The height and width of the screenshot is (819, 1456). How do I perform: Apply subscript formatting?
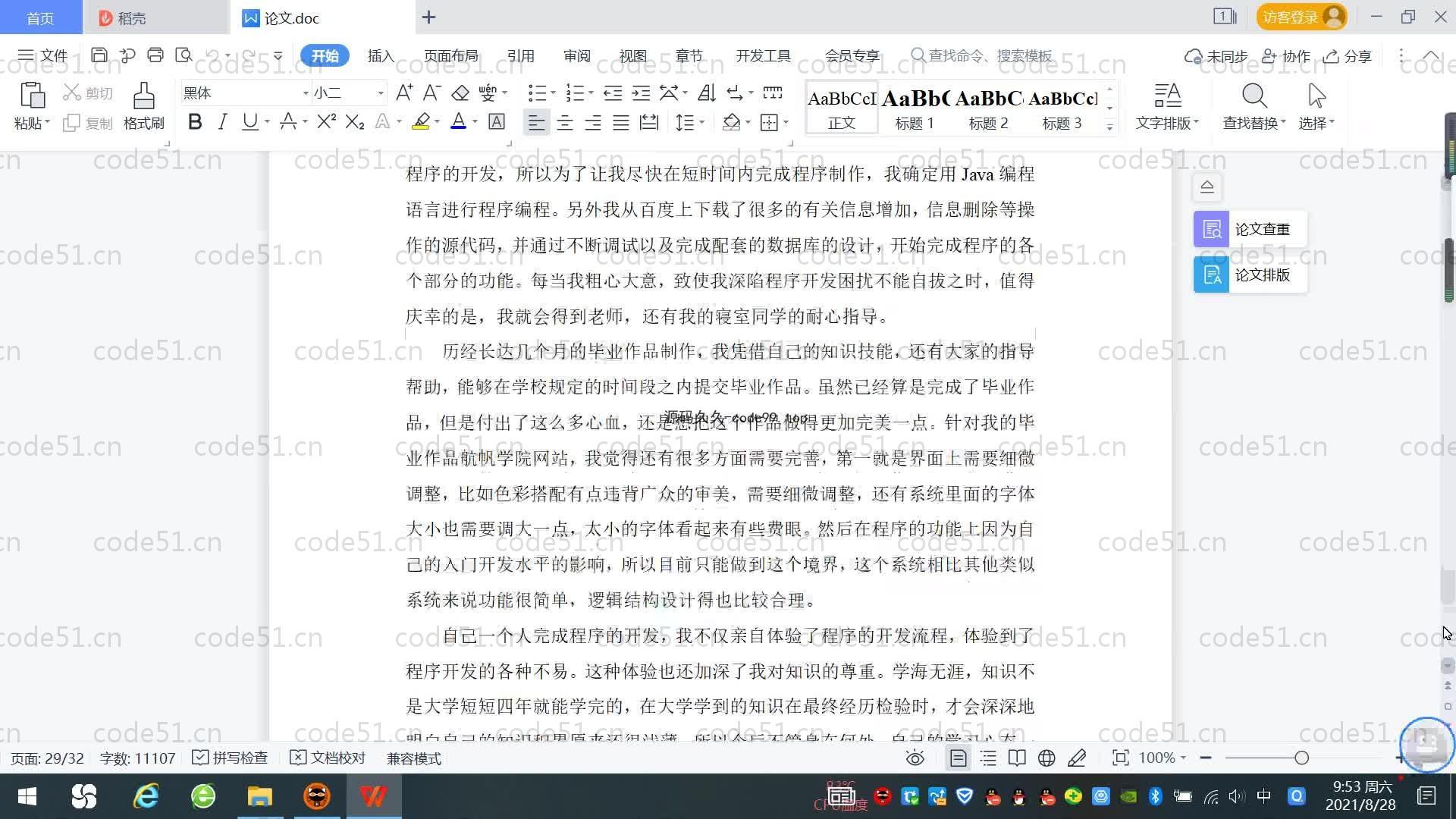[x=354, y=122]
